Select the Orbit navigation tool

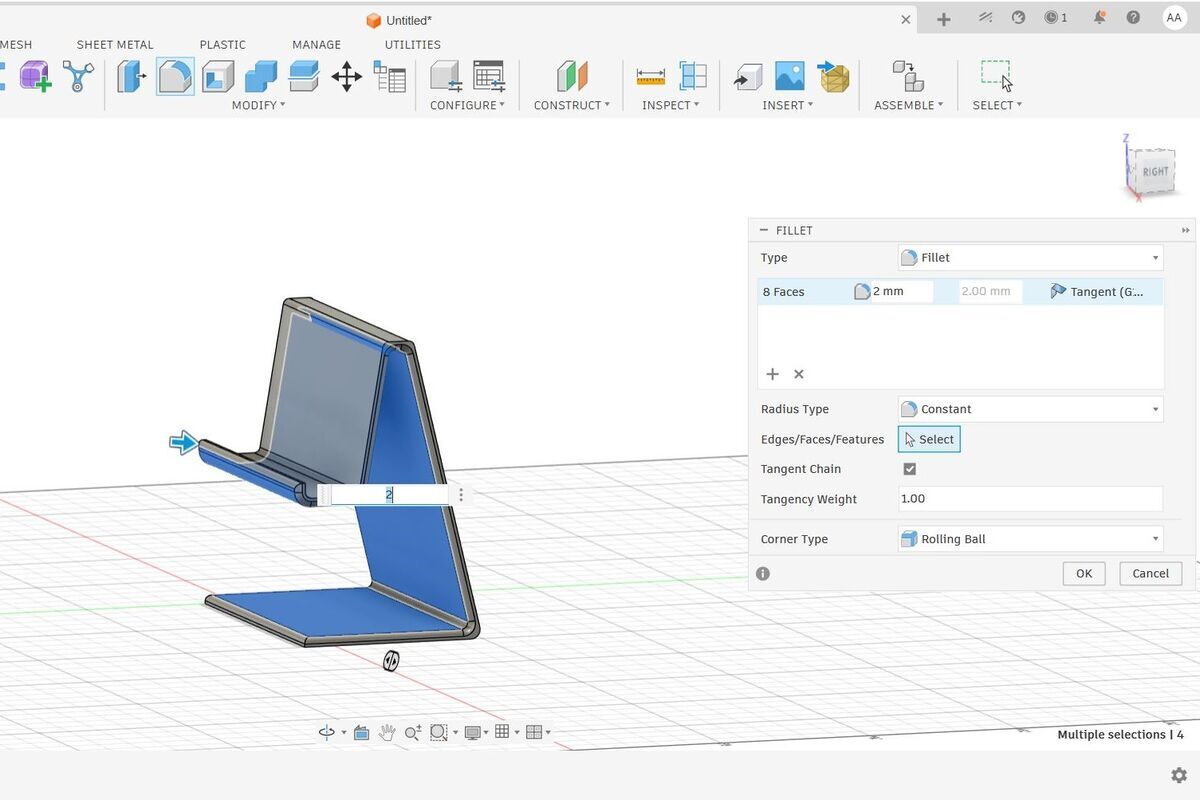[326, 732]
